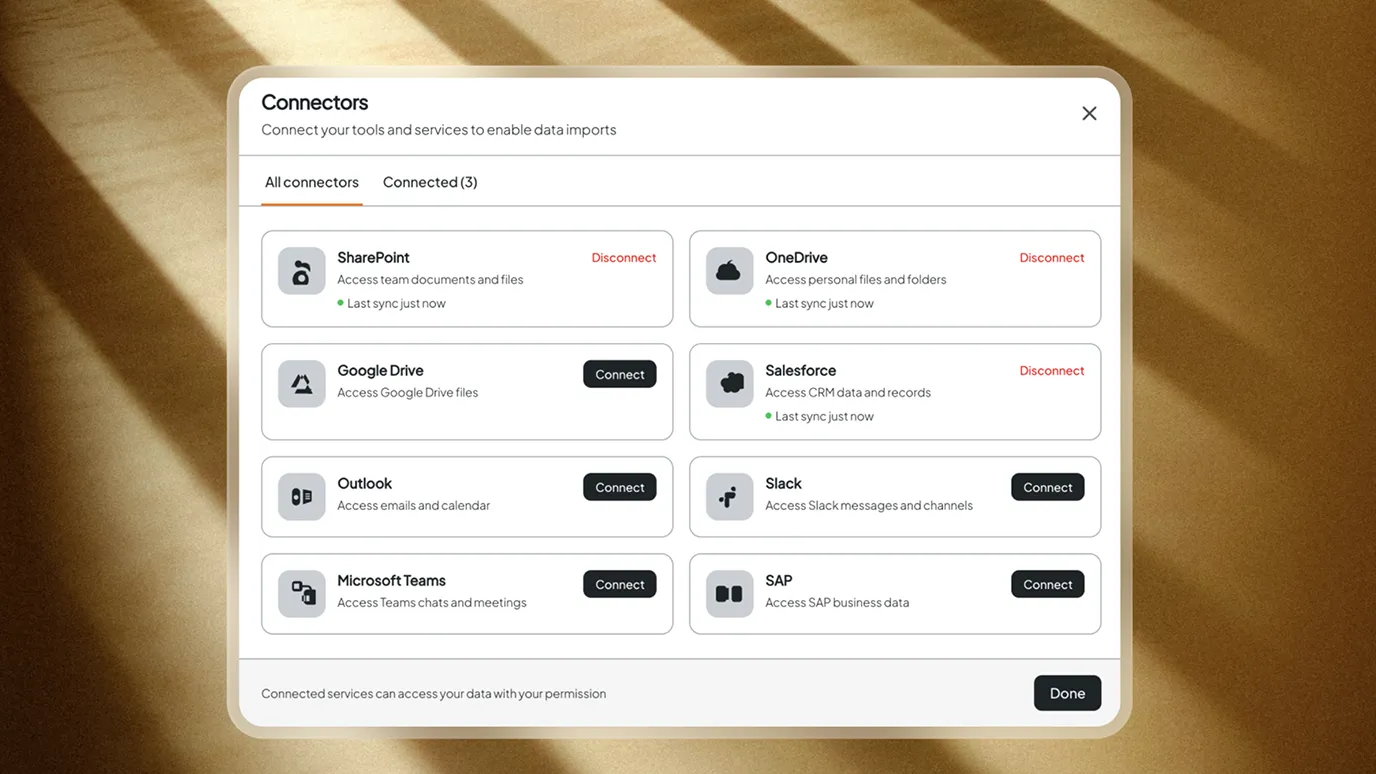Click "Access Slack messages and channels" text
1376x774 pixels.
pos(868,506)
